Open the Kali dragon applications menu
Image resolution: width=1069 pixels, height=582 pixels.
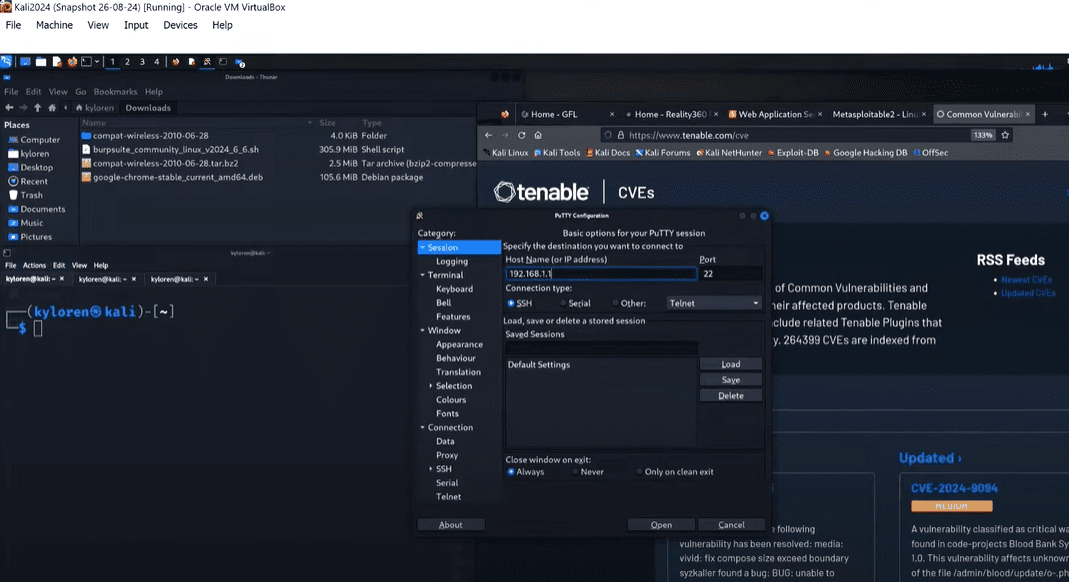click(x=7, y=62)
